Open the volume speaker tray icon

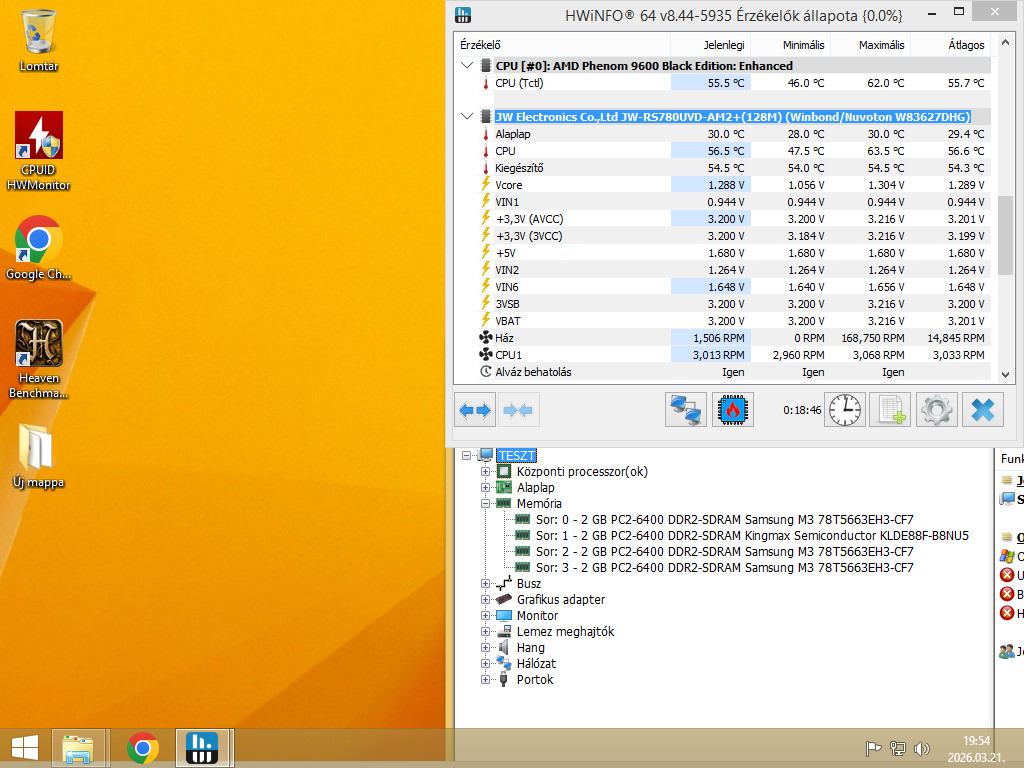(921, 748)
